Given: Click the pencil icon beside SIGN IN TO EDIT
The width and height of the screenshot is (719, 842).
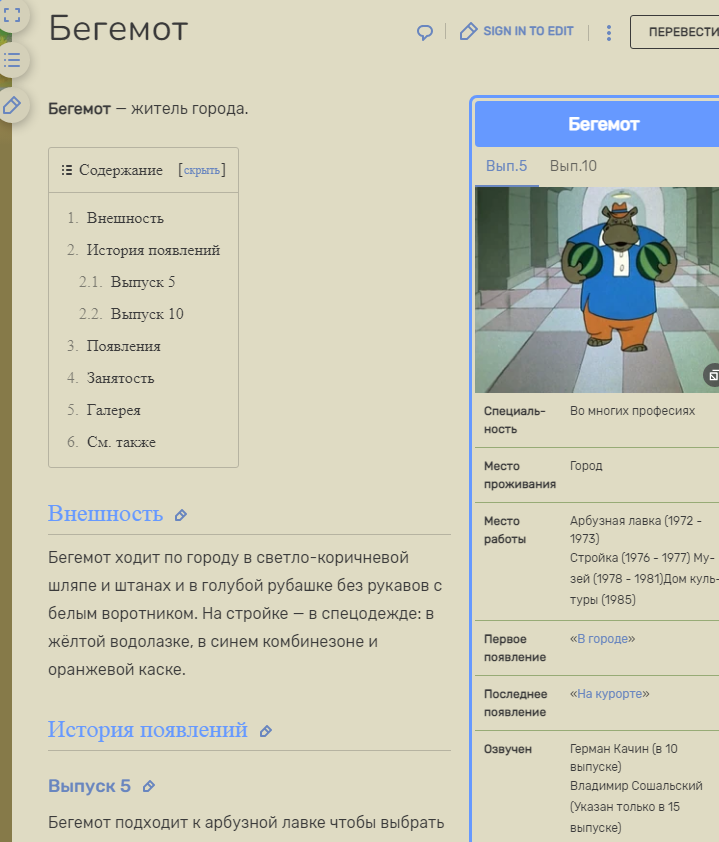Looking at the screenshot, I should tap(468, 32).
